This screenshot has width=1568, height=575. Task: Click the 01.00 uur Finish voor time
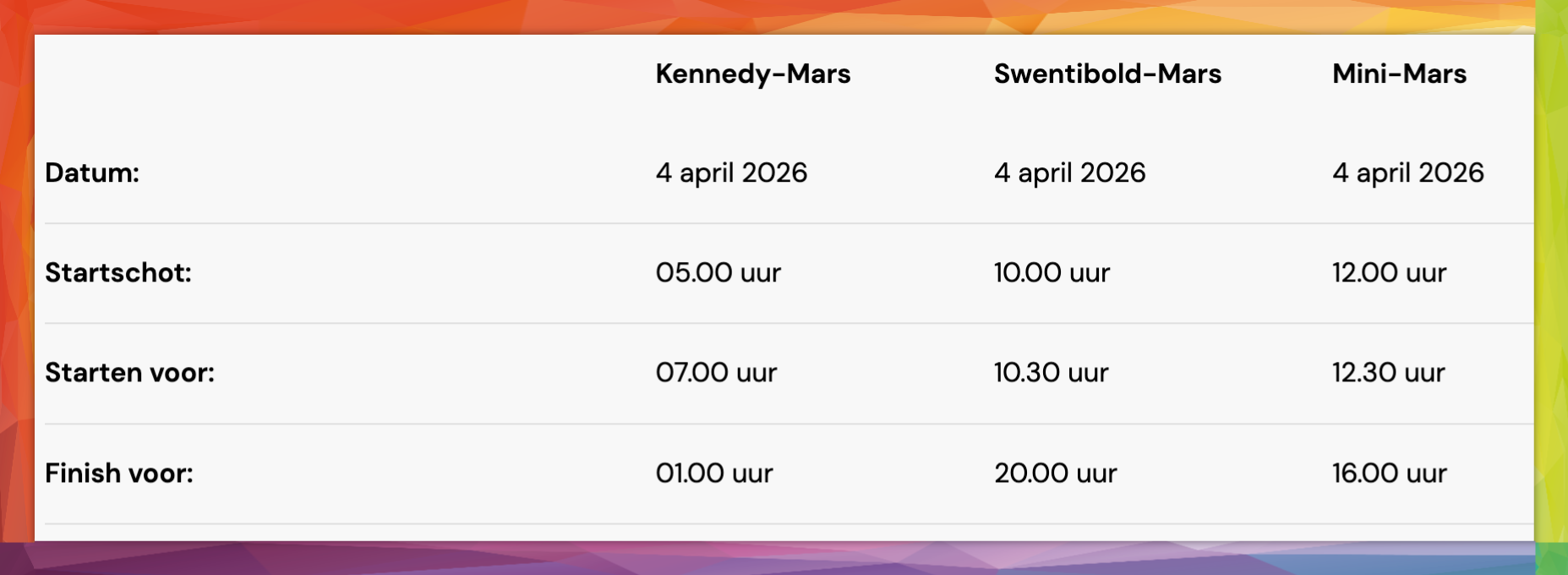pyautogui.click(x=714, y=473)
